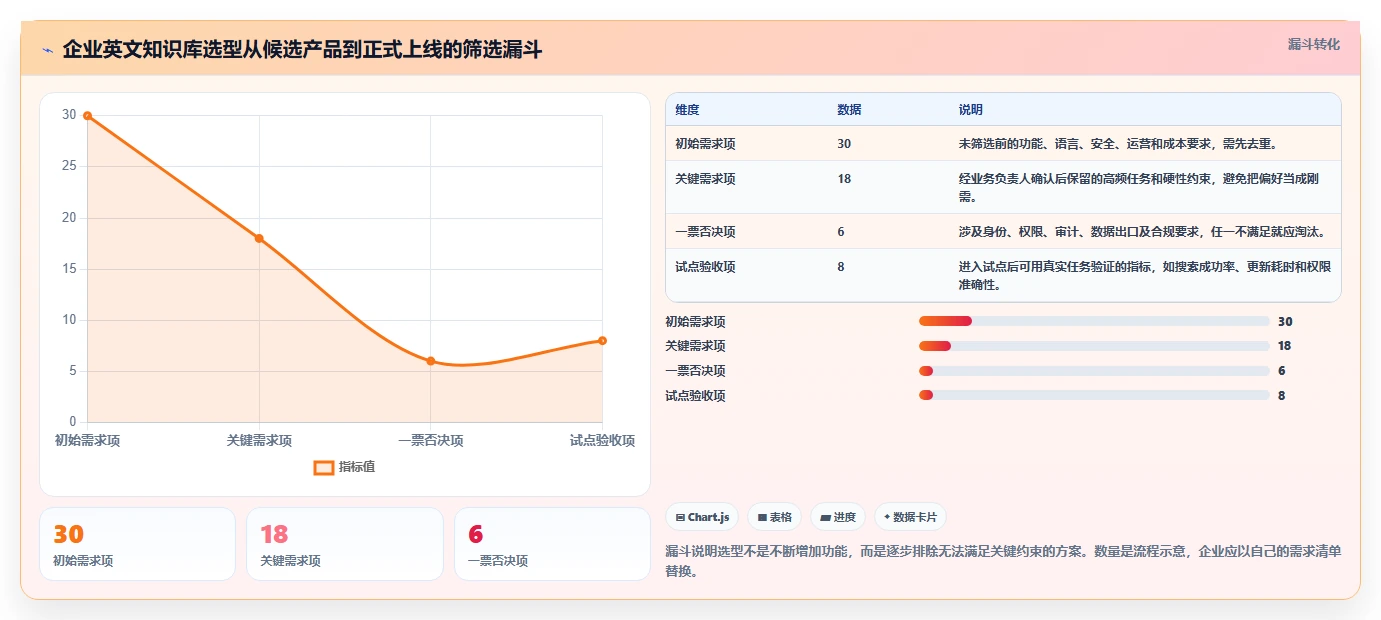Click the 试点验收项 progress bar

[1094, 395]
